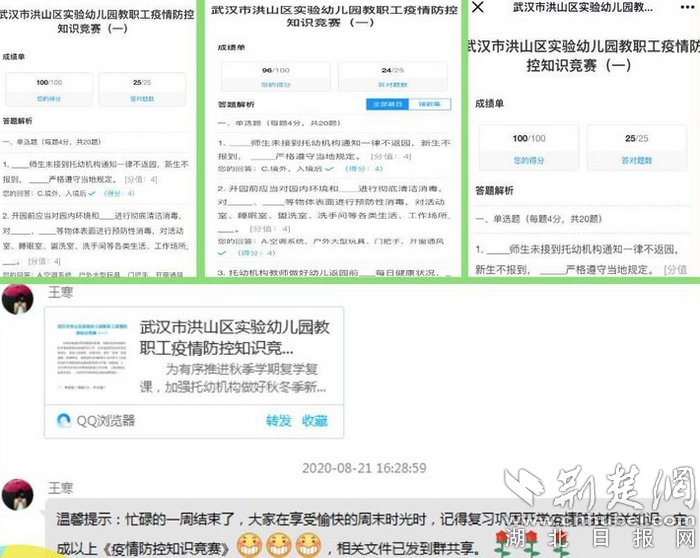
Task: Click the 成绩单 heading in the middle panel
Action: 231,47
